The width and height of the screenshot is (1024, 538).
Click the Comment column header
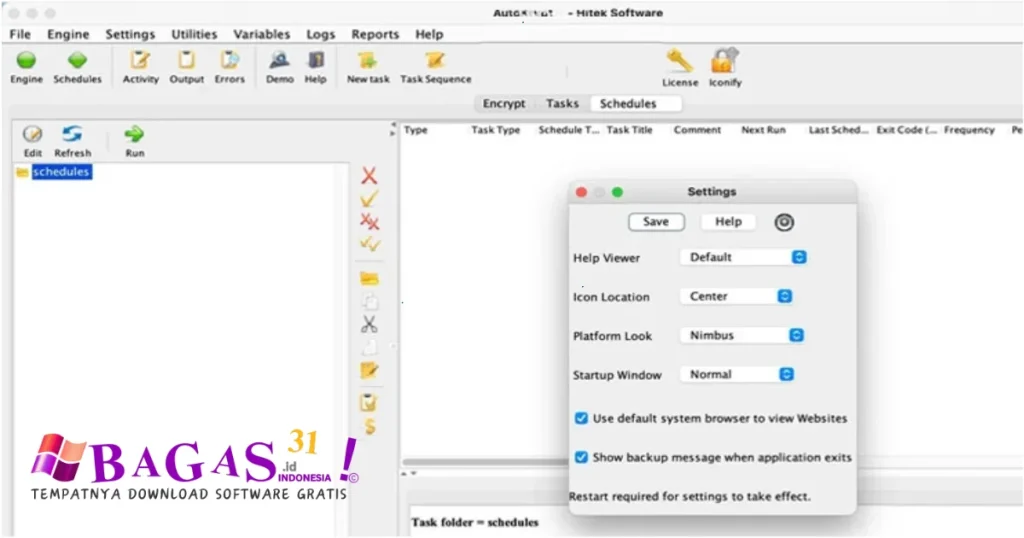click(697, 130)
